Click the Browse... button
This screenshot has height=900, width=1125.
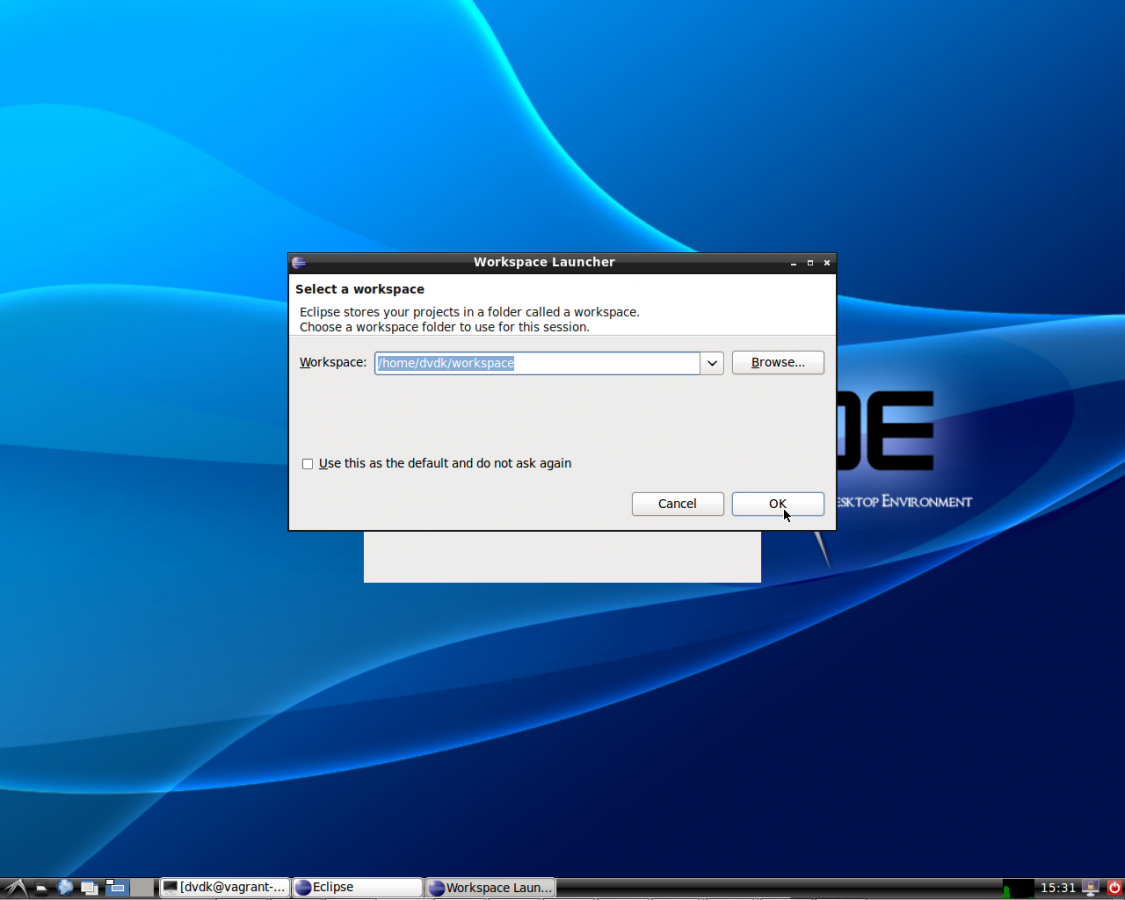[777, 363]
